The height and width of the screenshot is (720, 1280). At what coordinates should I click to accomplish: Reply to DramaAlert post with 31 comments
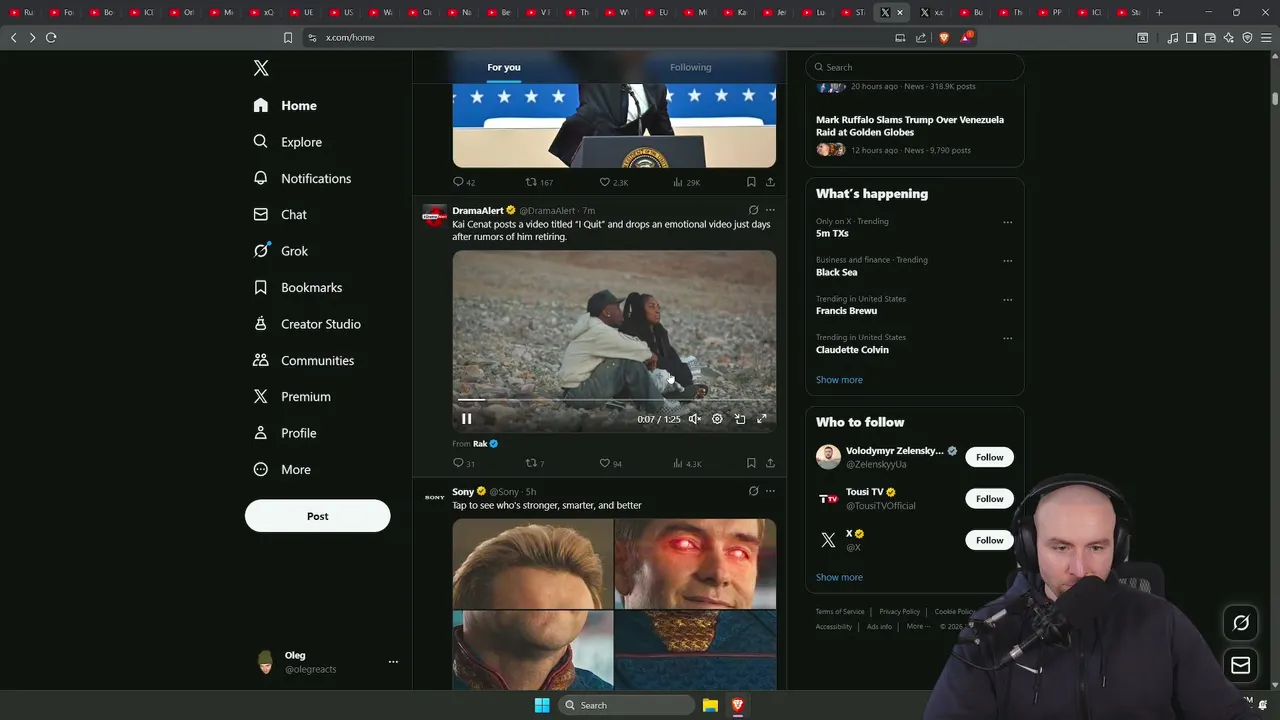point(464,463)
